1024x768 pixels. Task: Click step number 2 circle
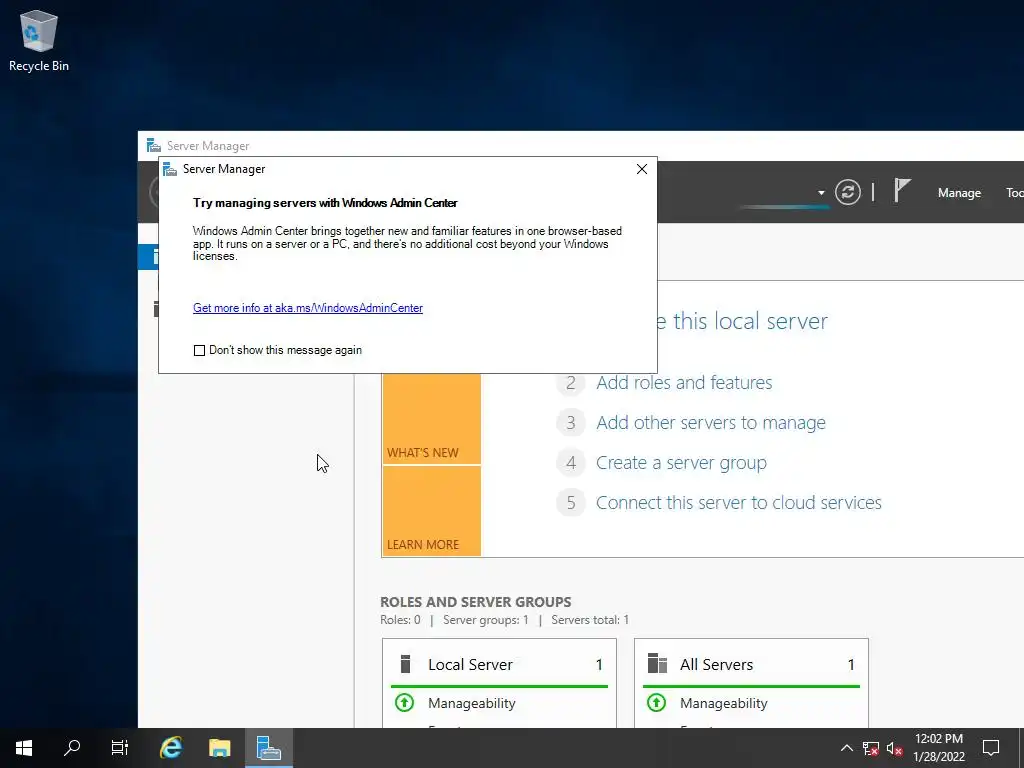(x=571, y=383)
